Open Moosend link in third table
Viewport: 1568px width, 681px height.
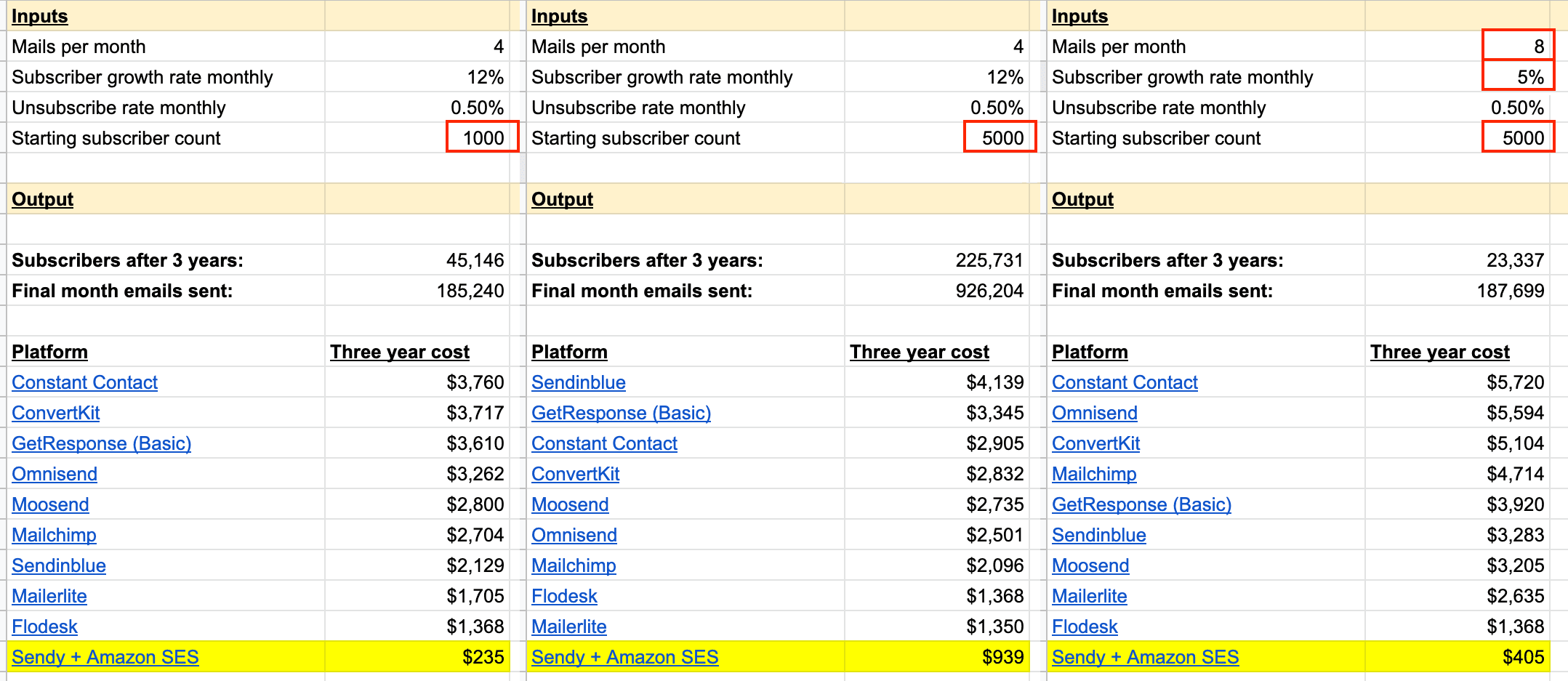(1090, 565)
